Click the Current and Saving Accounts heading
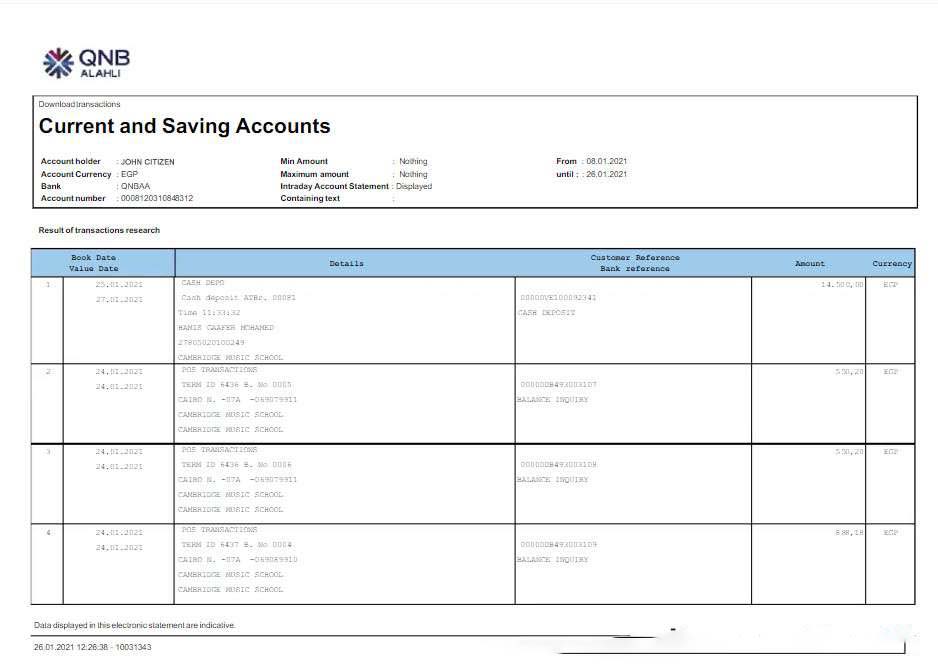The image size is (938, 672). [x=184, y=127]
